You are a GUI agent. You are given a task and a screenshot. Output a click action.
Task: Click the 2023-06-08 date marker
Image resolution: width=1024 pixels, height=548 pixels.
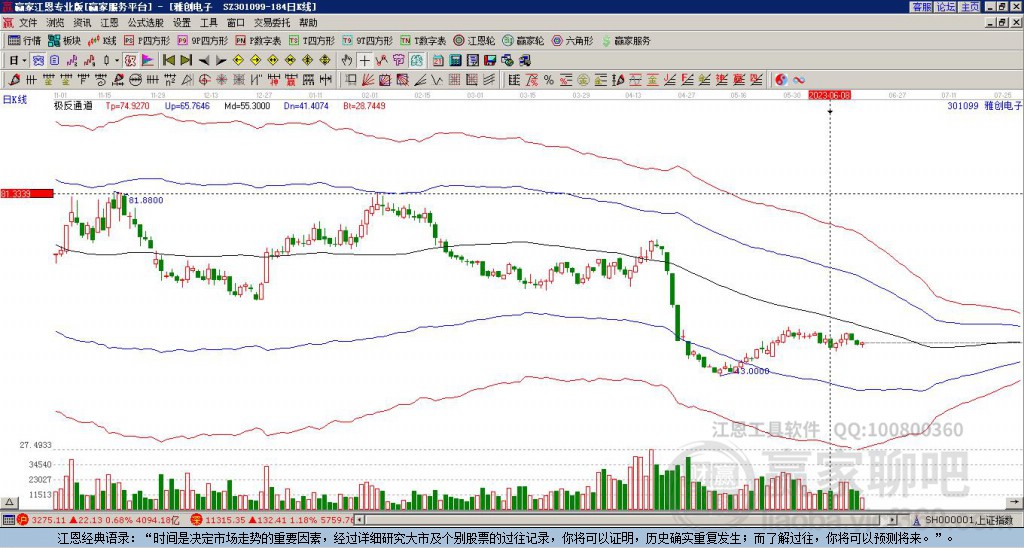pyautogui.click(x=829, y=95)
